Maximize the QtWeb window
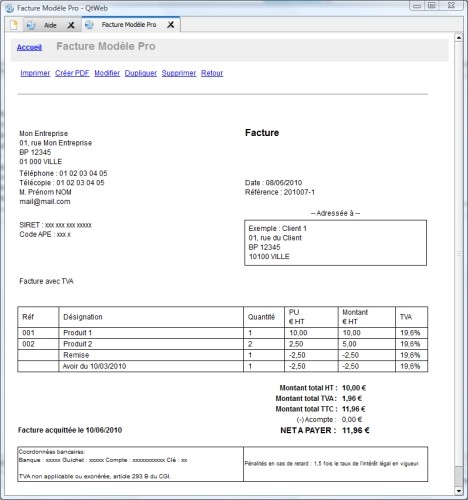 pos(432,5)
